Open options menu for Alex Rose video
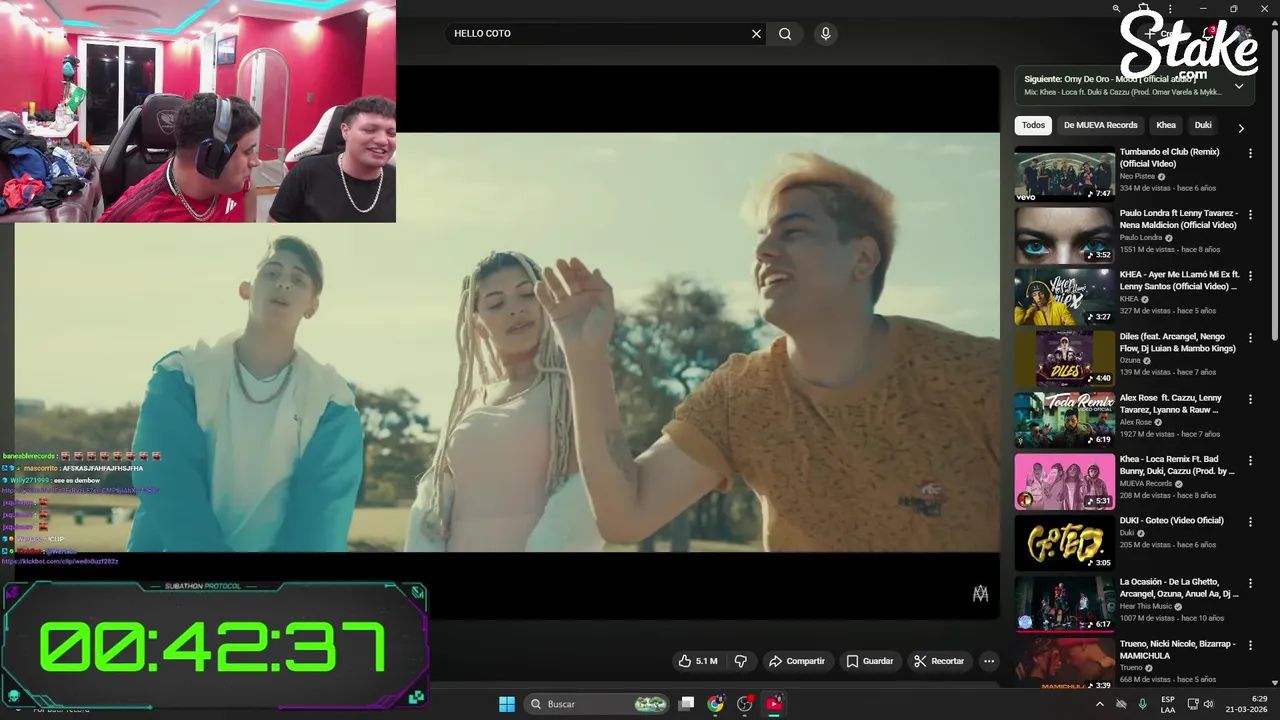Image resolution: width=1280 pixels, height=720 pixels. point(1250,398)
